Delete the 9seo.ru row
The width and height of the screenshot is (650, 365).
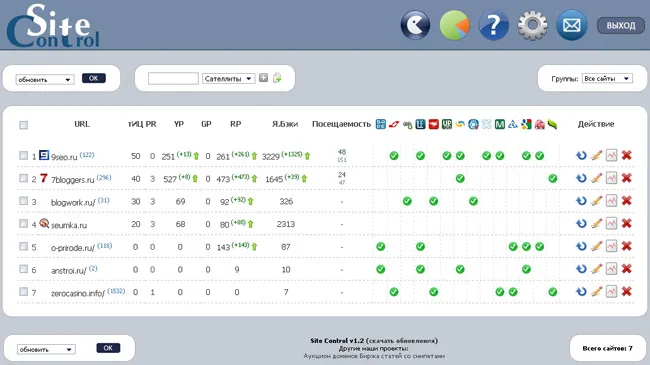click(x=627, y=156)
